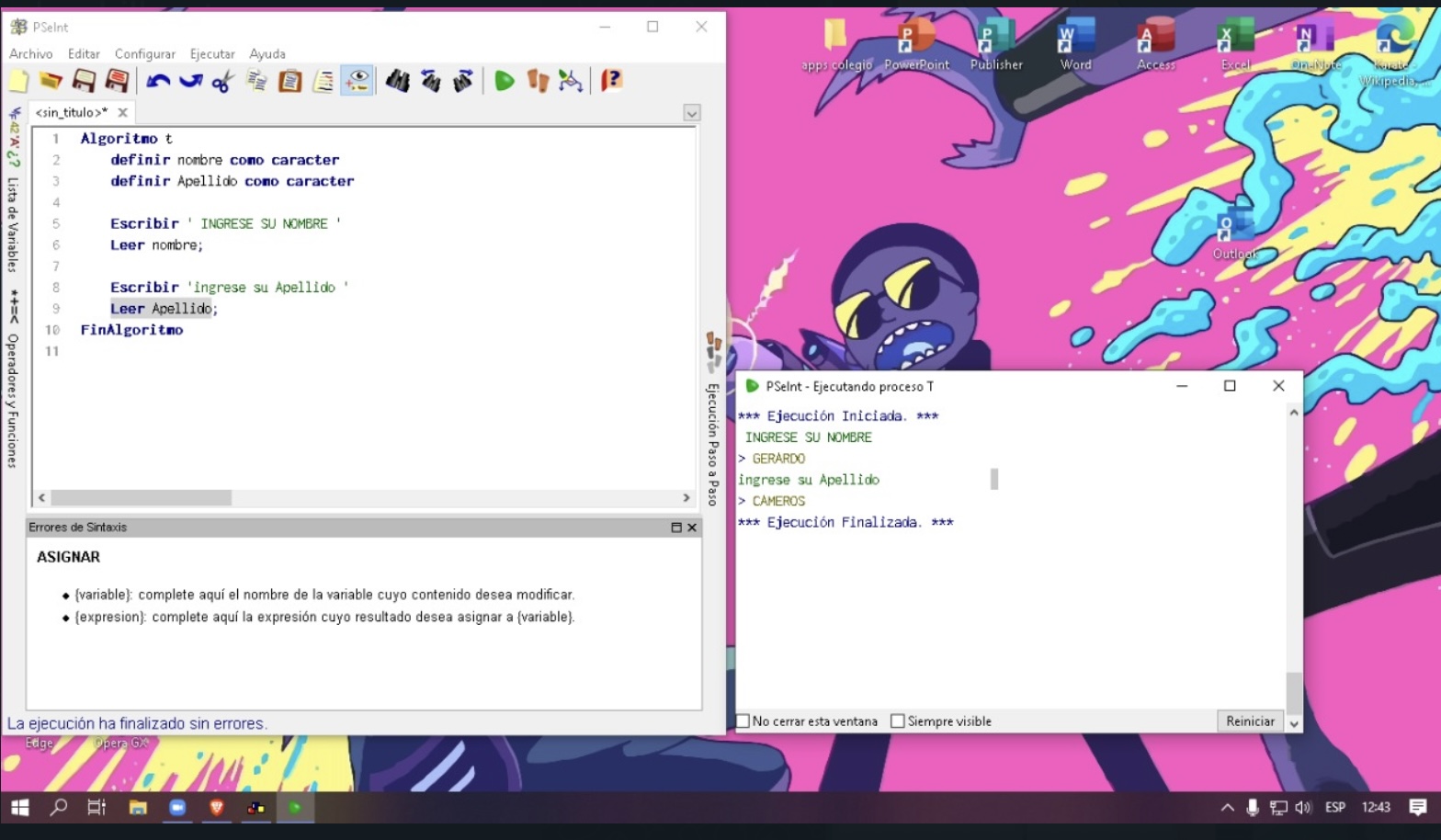Select the <sin_titulo>* tab

pyautogui.click(x=72, y=112)
